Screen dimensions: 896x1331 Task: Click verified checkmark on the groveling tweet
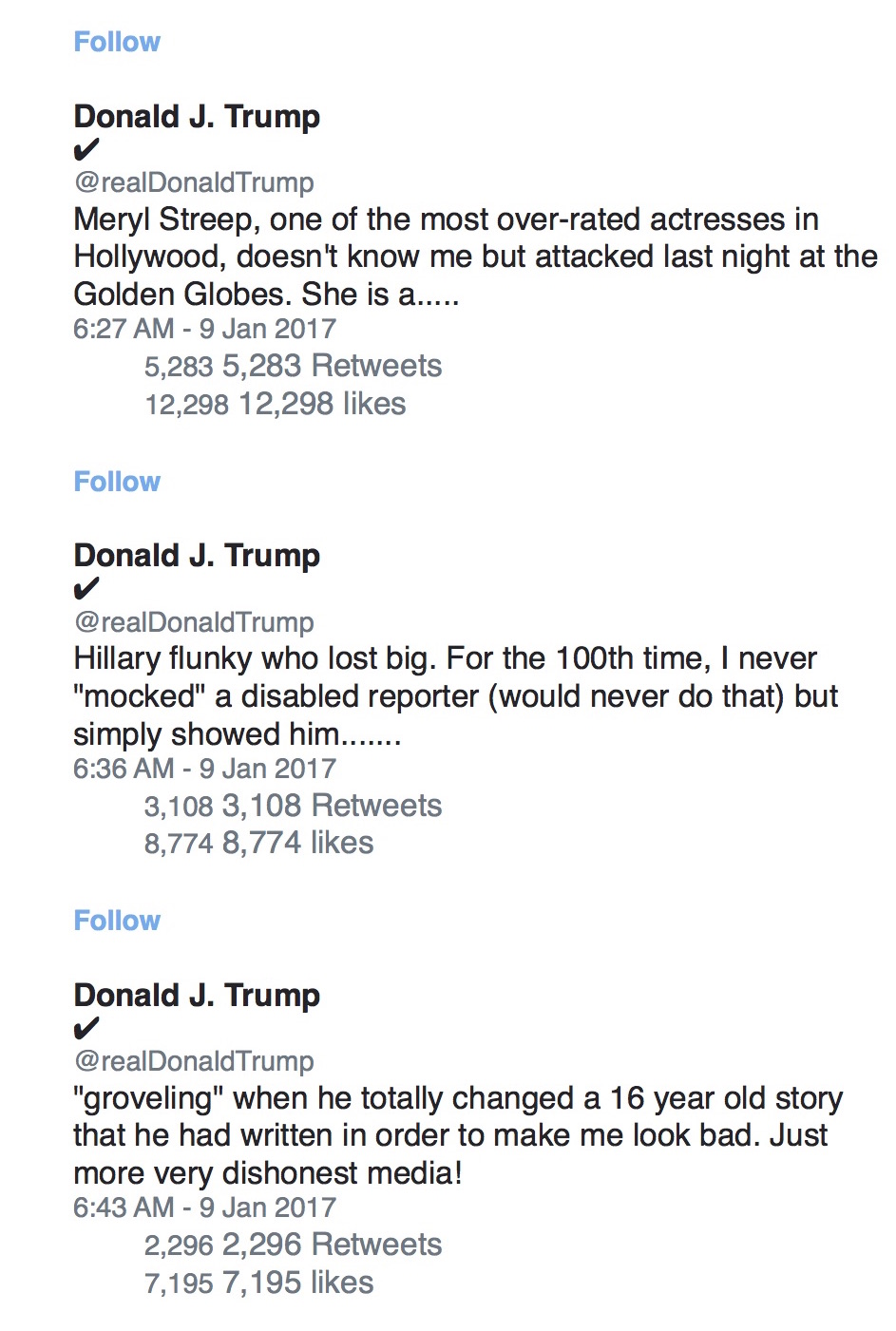point(86,1029)
